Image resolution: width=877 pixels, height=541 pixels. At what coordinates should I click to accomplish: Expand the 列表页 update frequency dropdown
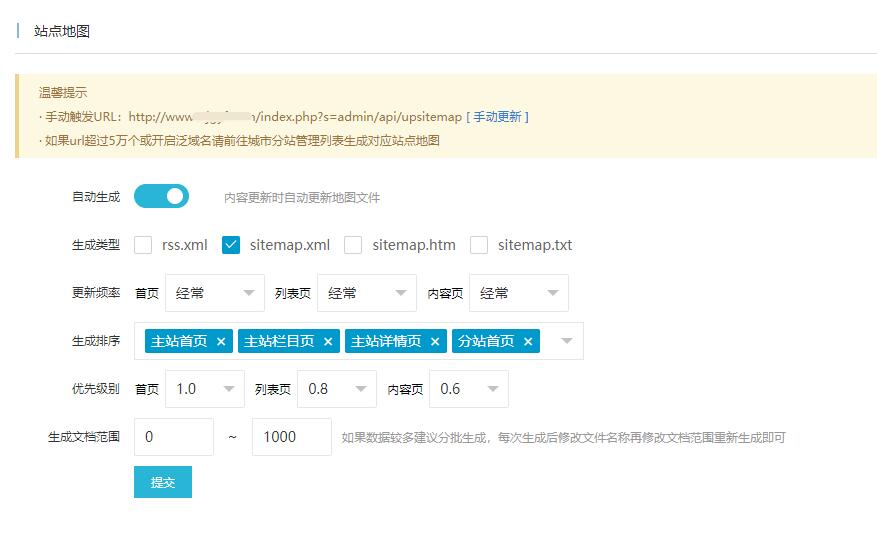click(x=366, y=293)
